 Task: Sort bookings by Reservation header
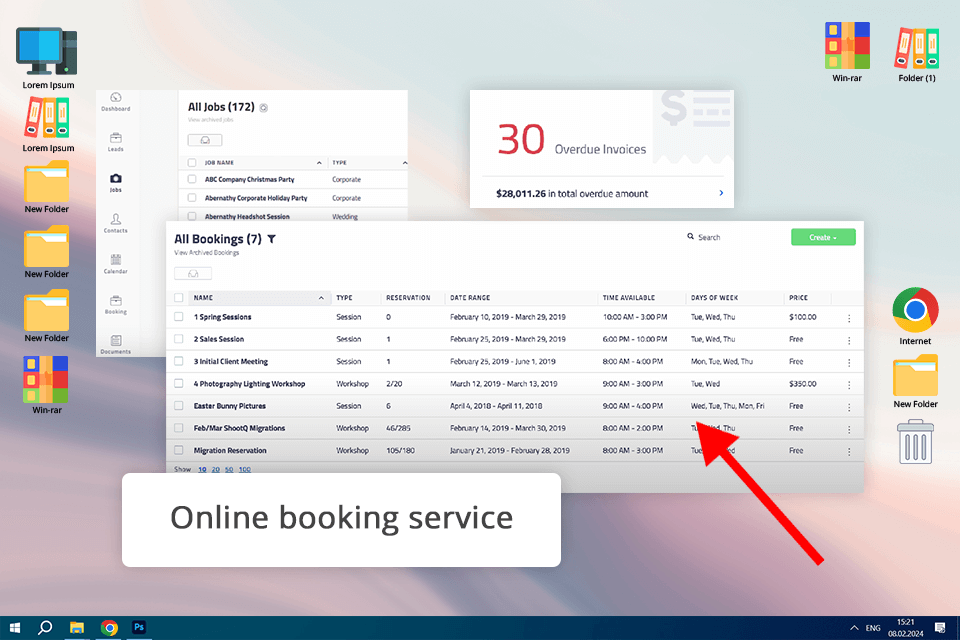click(408, 298)
